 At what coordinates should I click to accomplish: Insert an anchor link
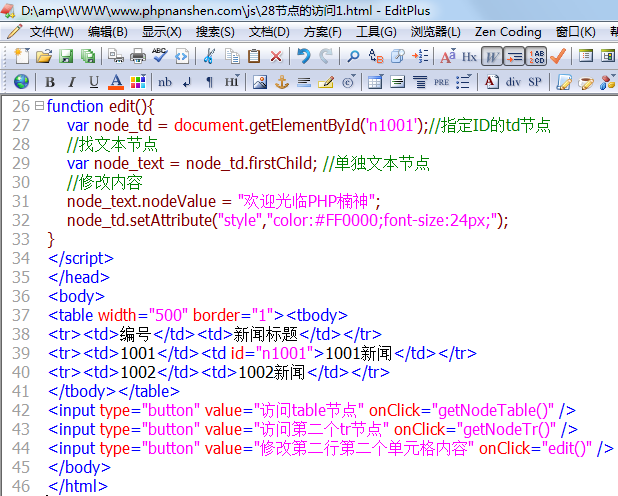282,82
